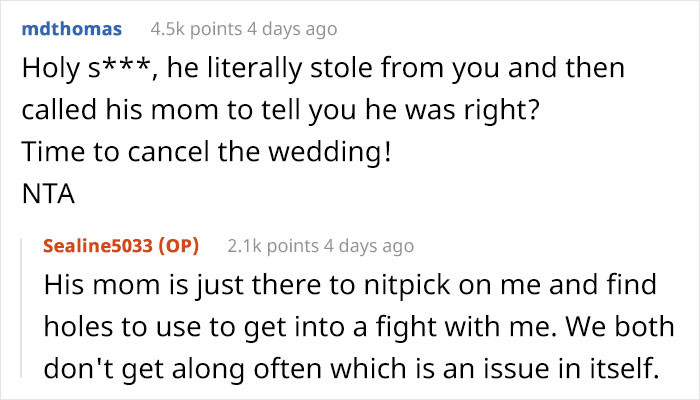Viewport: 700px width, 400px height.
Task: Open mdthomas user profile link
Action: click(74, 30)
